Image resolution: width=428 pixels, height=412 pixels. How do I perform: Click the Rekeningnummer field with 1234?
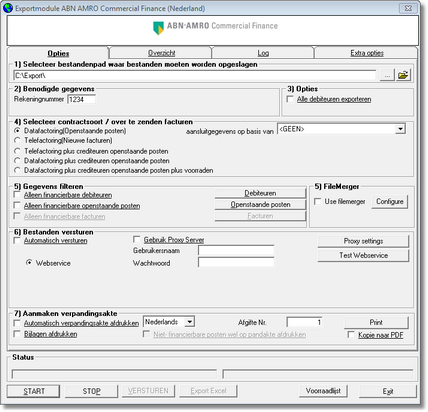pyautogui.click(x=82, y=99)
